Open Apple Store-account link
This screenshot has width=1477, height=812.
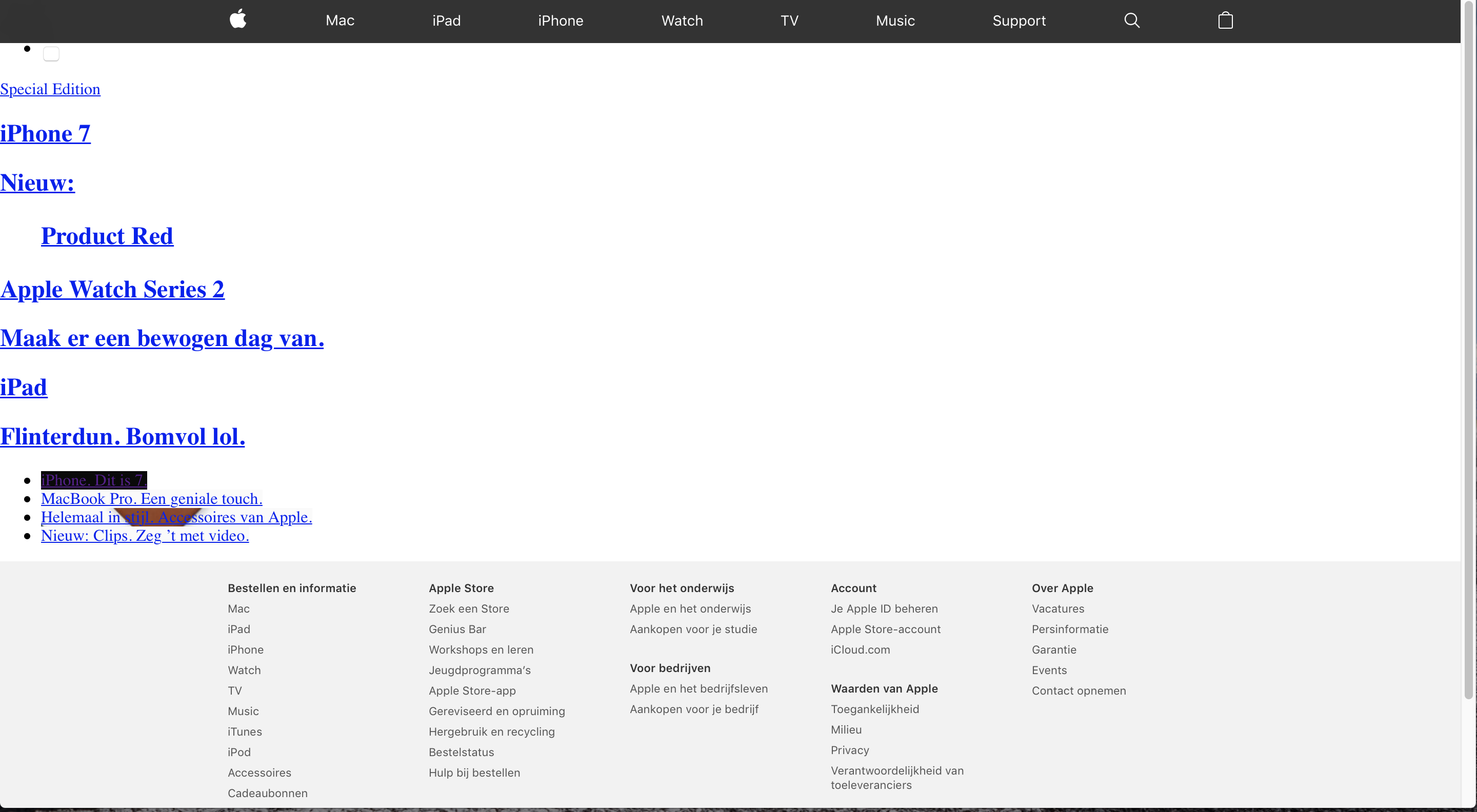pyautogui.click(x=886, y=629)
